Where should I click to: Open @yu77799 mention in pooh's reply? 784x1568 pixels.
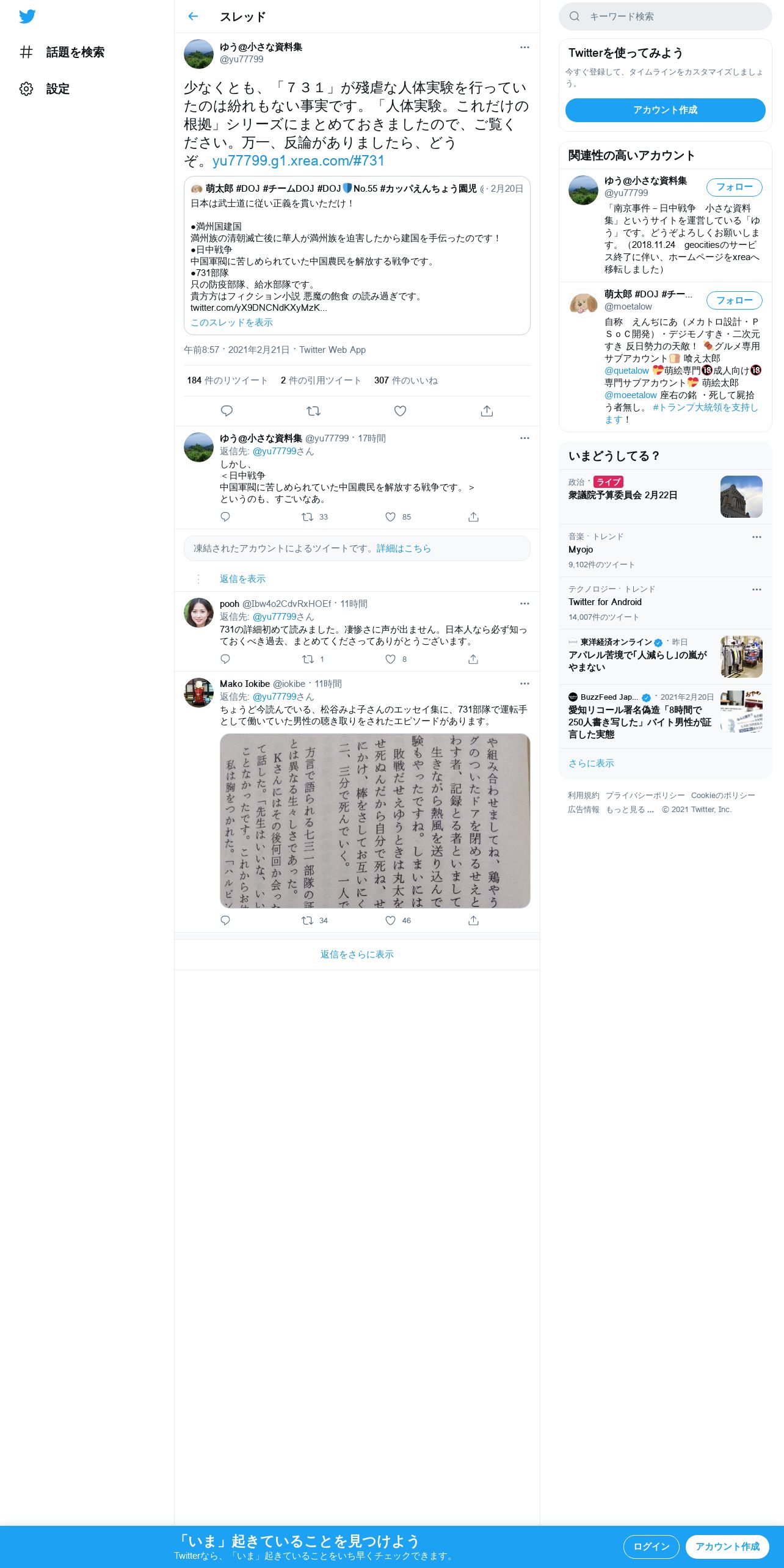(x=274, y=617)
